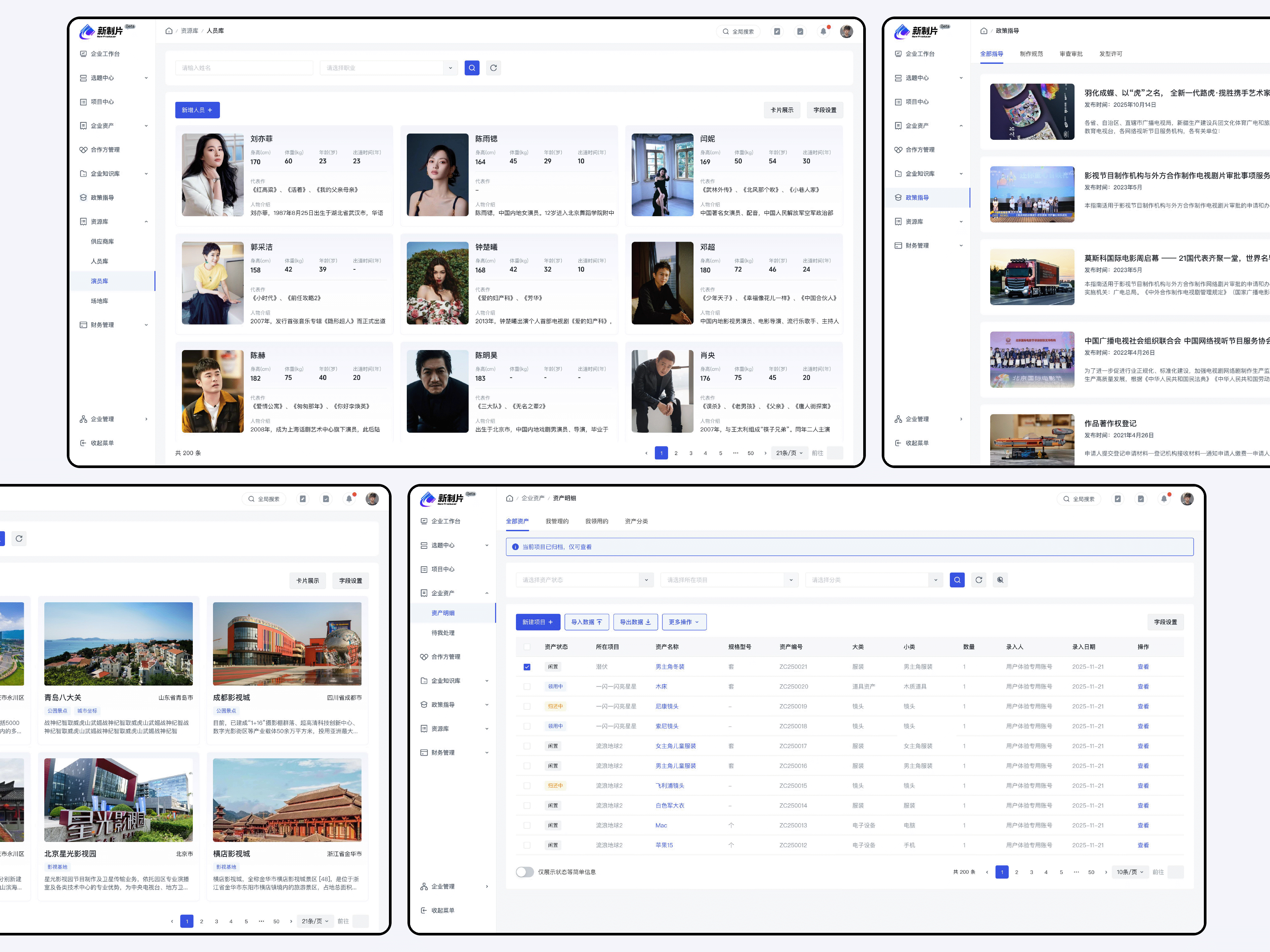Open the 请选择职业 dropdown in the personnel library
The height and width of the screenshot is (952, 1270).
[x=389, y=68]
